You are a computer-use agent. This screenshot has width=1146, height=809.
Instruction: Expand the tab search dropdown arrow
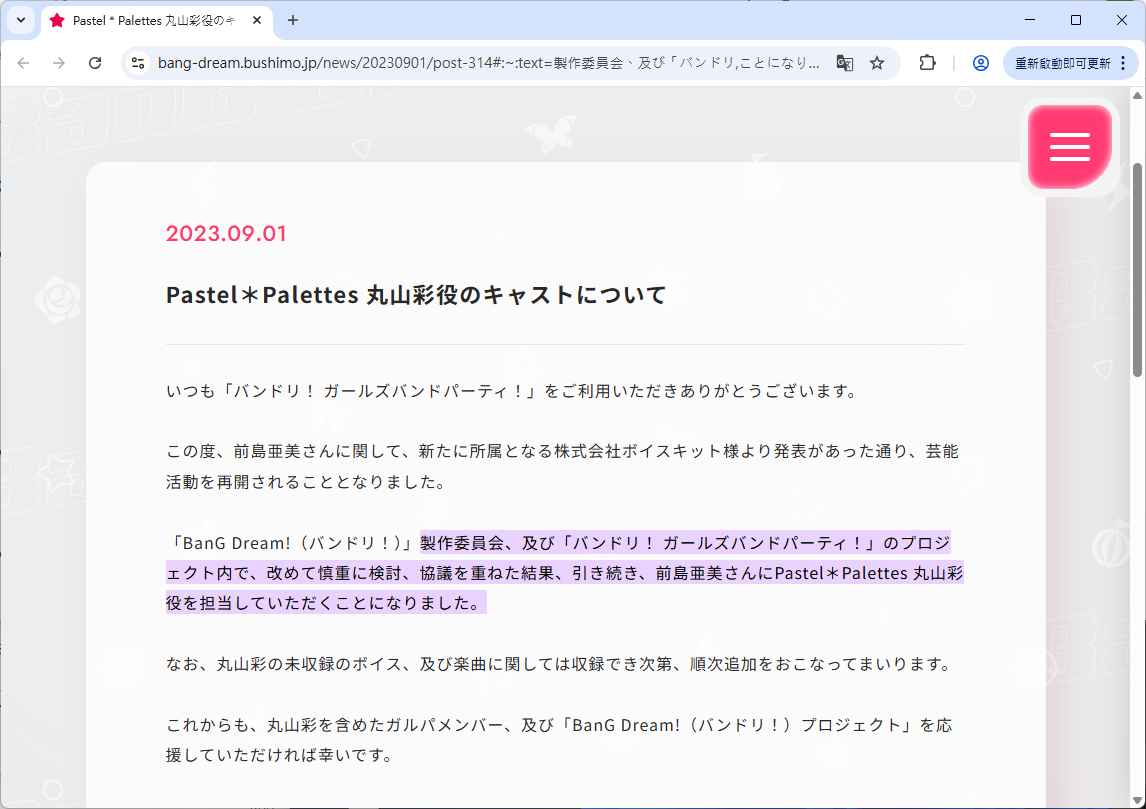(x=21, y=20)
